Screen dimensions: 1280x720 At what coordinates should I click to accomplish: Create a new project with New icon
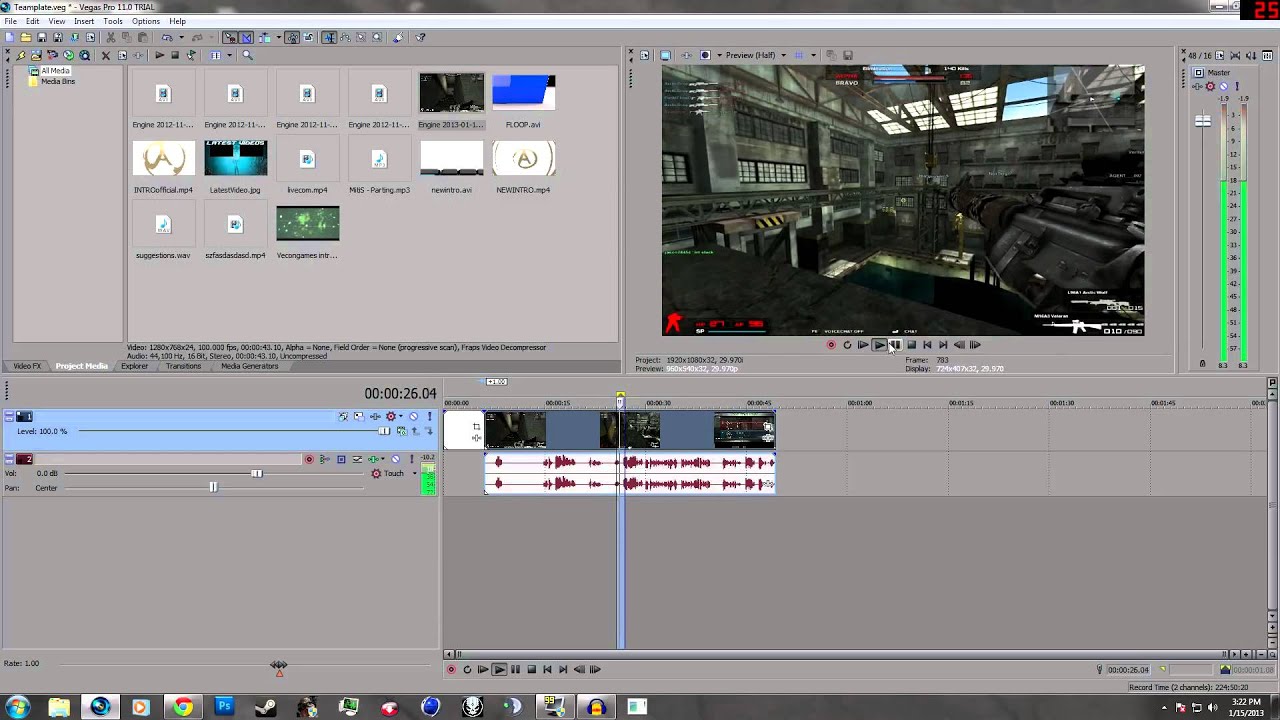point(9,37)
